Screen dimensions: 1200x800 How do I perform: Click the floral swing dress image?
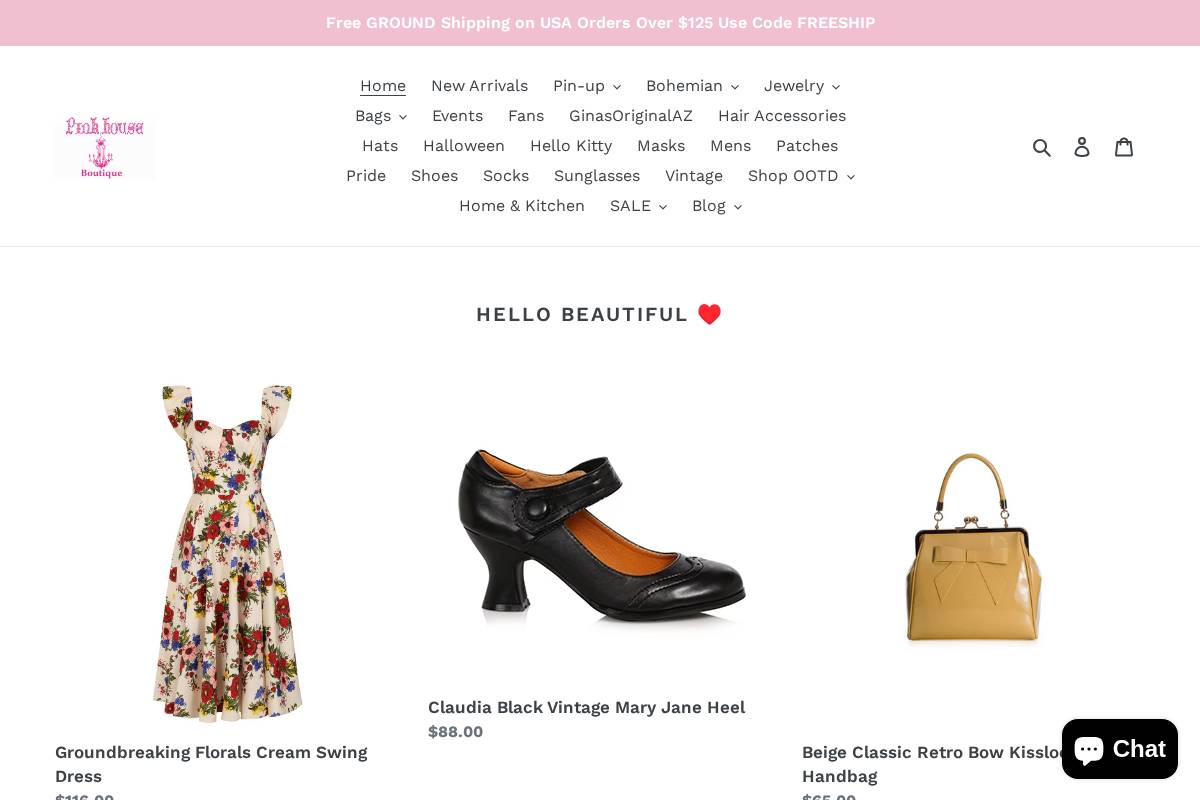coord(227,553)
